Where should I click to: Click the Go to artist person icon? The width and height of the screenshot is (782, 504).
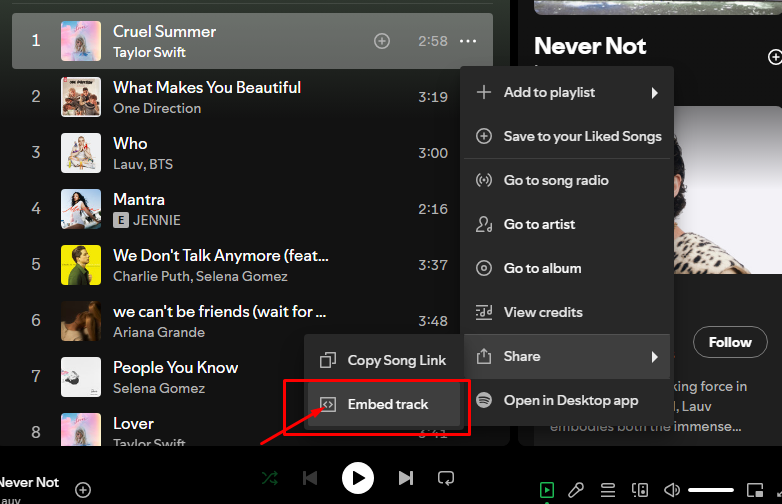coord(484,224)
